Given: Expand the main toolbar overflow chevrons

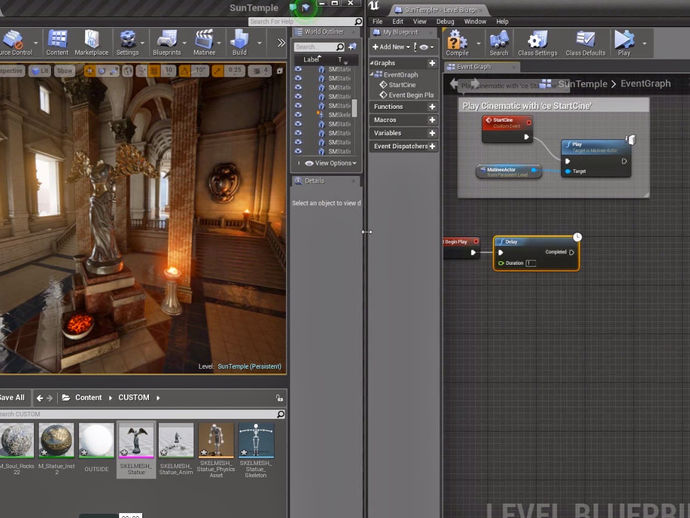Looking at the screenshot, I should point(281,43).
